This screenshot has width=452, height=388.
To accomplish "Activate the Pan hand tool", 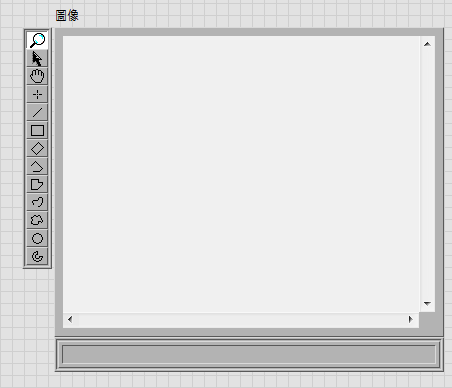I will (x=37, y=76).
